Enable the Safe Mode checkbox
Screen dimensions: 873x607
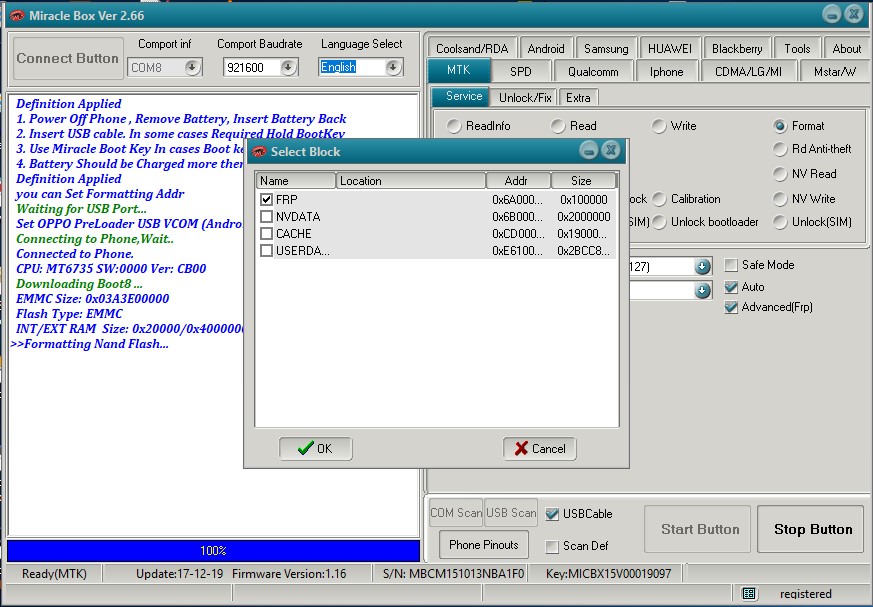[x=731, y=265]
